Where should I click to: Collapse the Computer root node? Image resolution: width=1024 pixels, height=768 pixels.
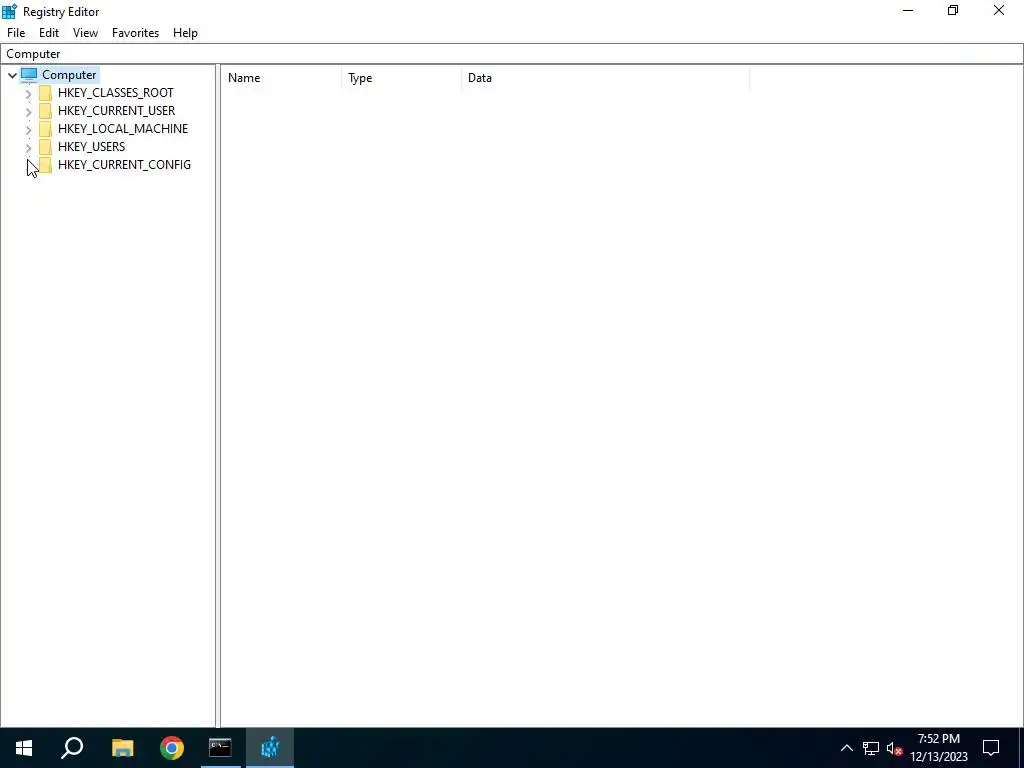12,75
